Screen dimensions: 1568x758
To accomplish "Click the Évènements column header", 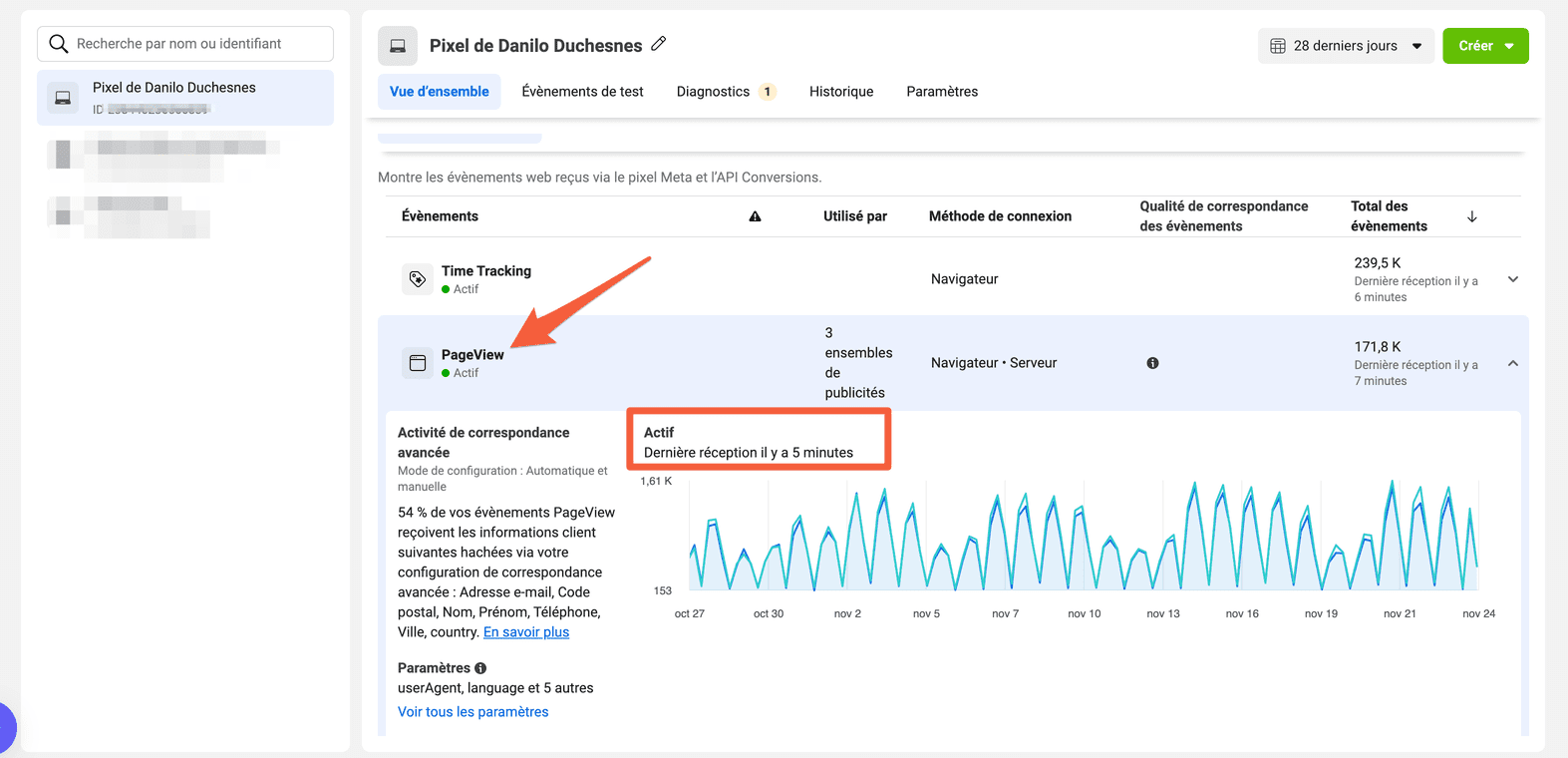I will tap(440, 216).
